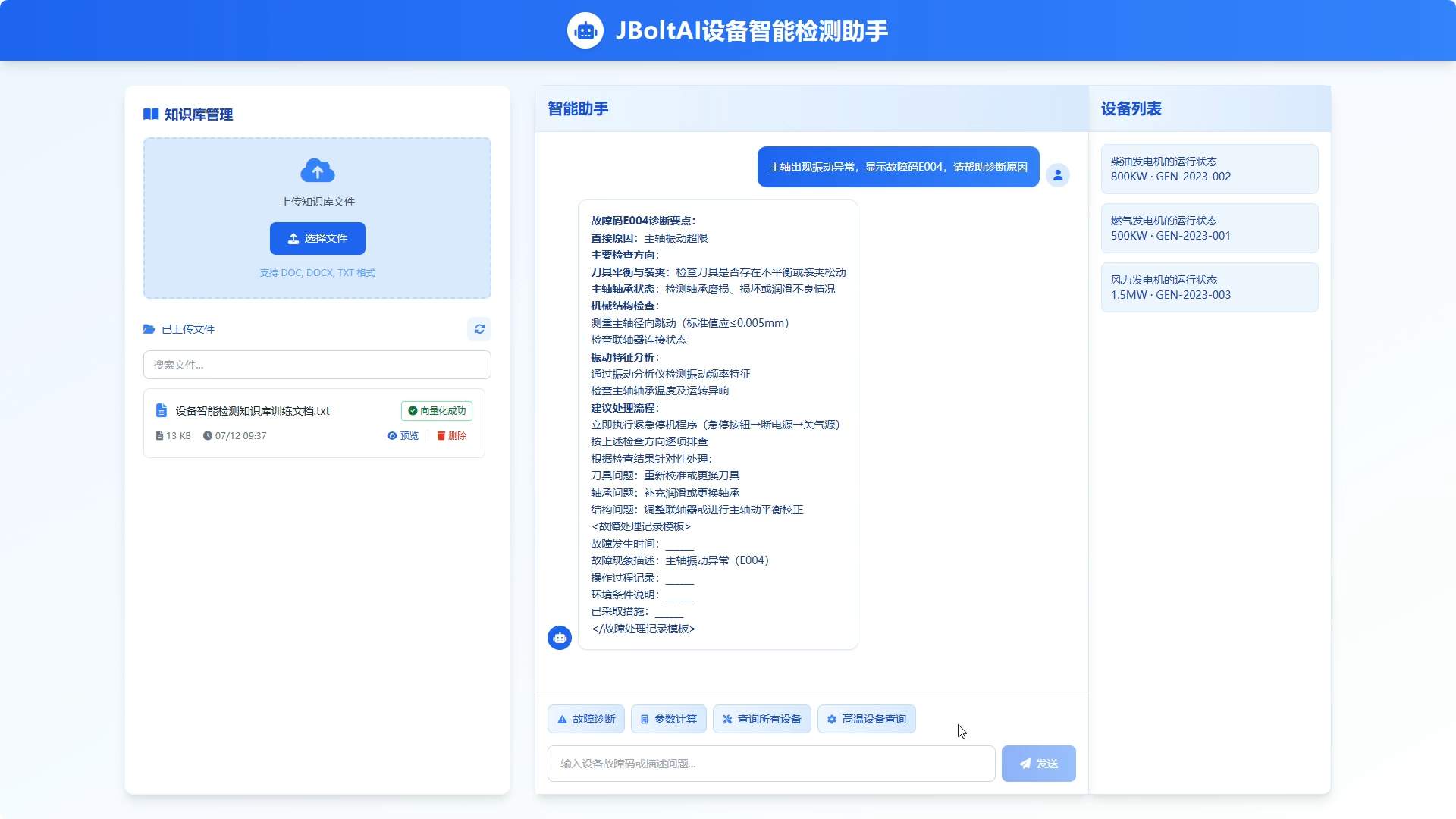Click the JBoltAI设备智能检测助手 title
Screen dimensions: 1456x819
[751, 30]
